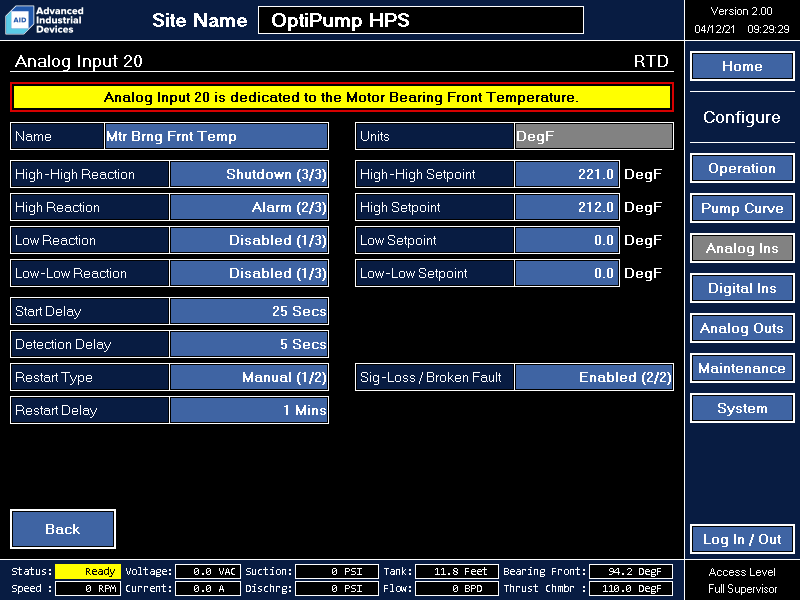
Task: Open the System settings page
Action: 742,408
